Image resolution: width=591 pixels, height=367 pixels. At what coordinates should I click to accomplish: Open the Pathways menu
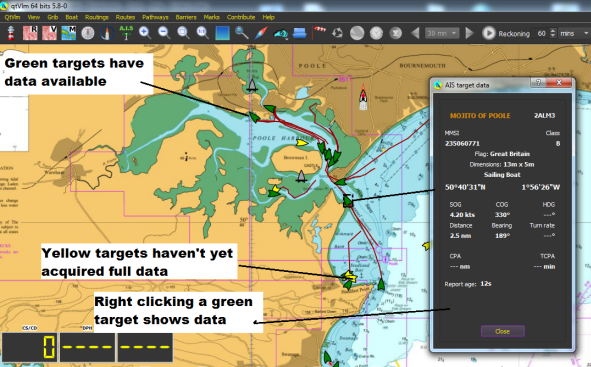pyautogui.click(x=155, y=17)
